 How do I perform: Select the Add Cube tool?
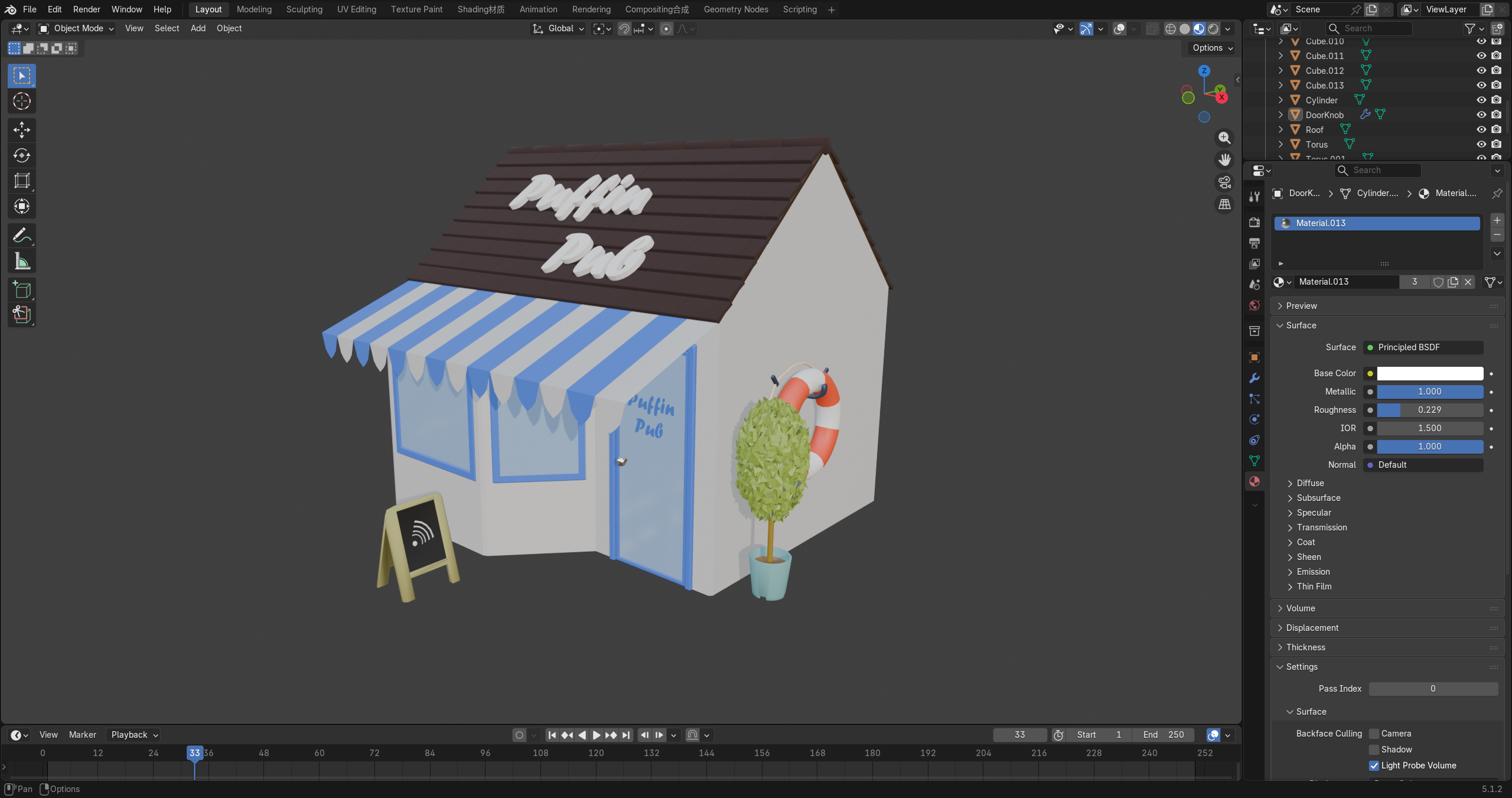pos(22,290)
